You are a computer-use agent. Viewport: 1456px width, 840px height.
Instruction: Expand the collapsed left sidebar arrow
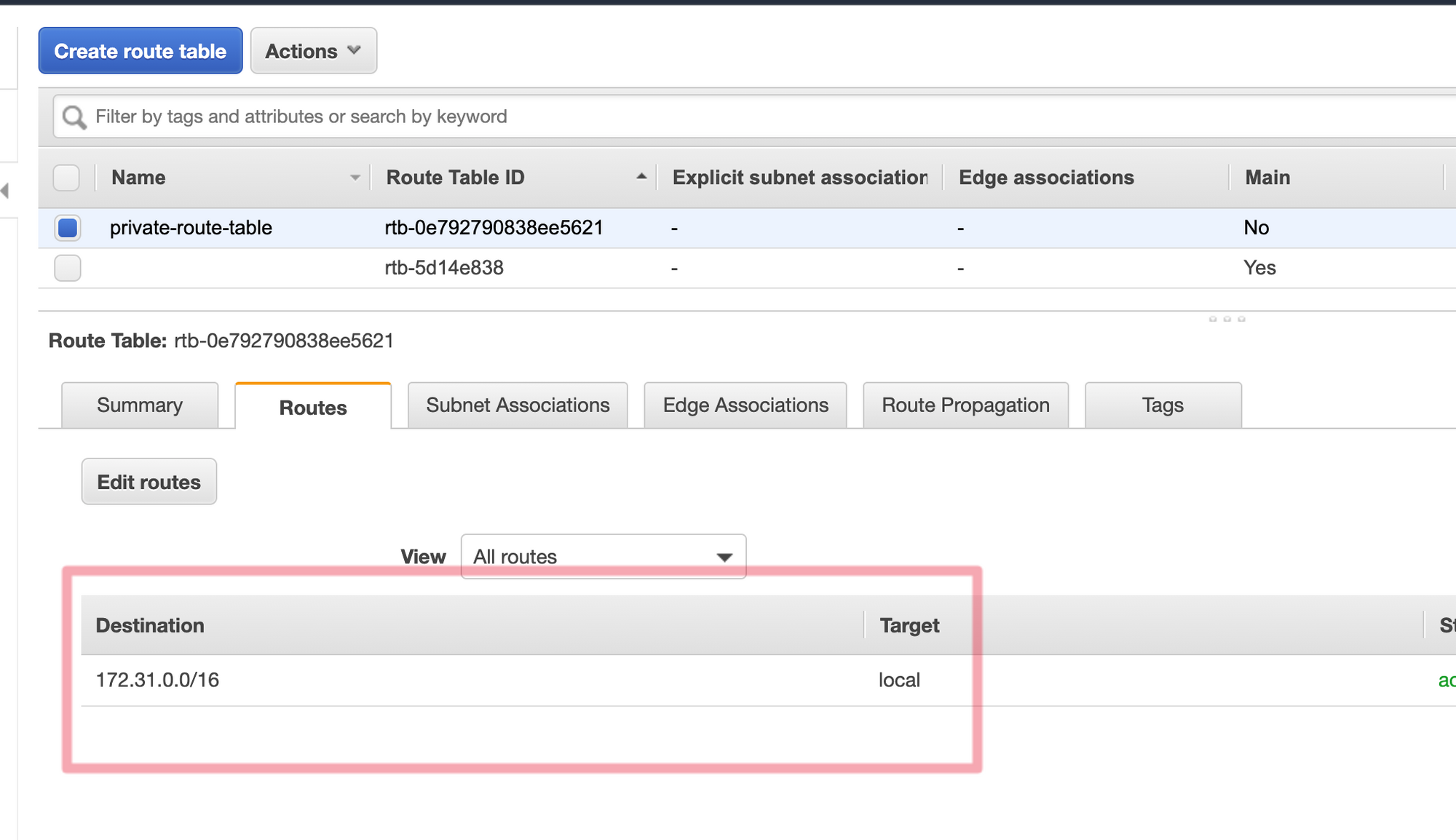point(5,191)
